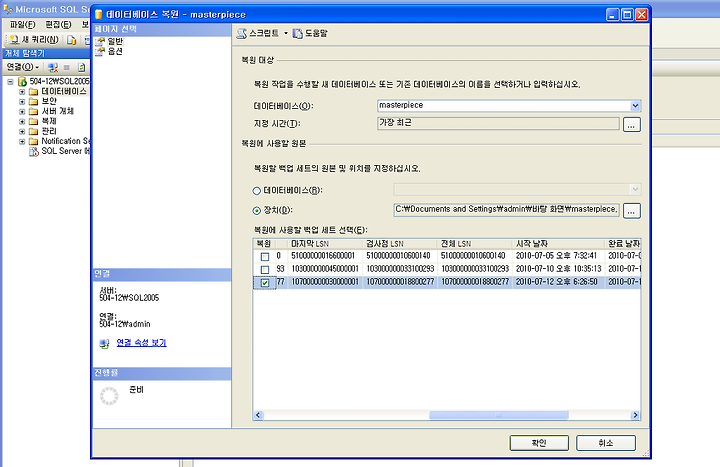Close the restore database dialog
The image size is (720, 467).
tap(641, 15)
